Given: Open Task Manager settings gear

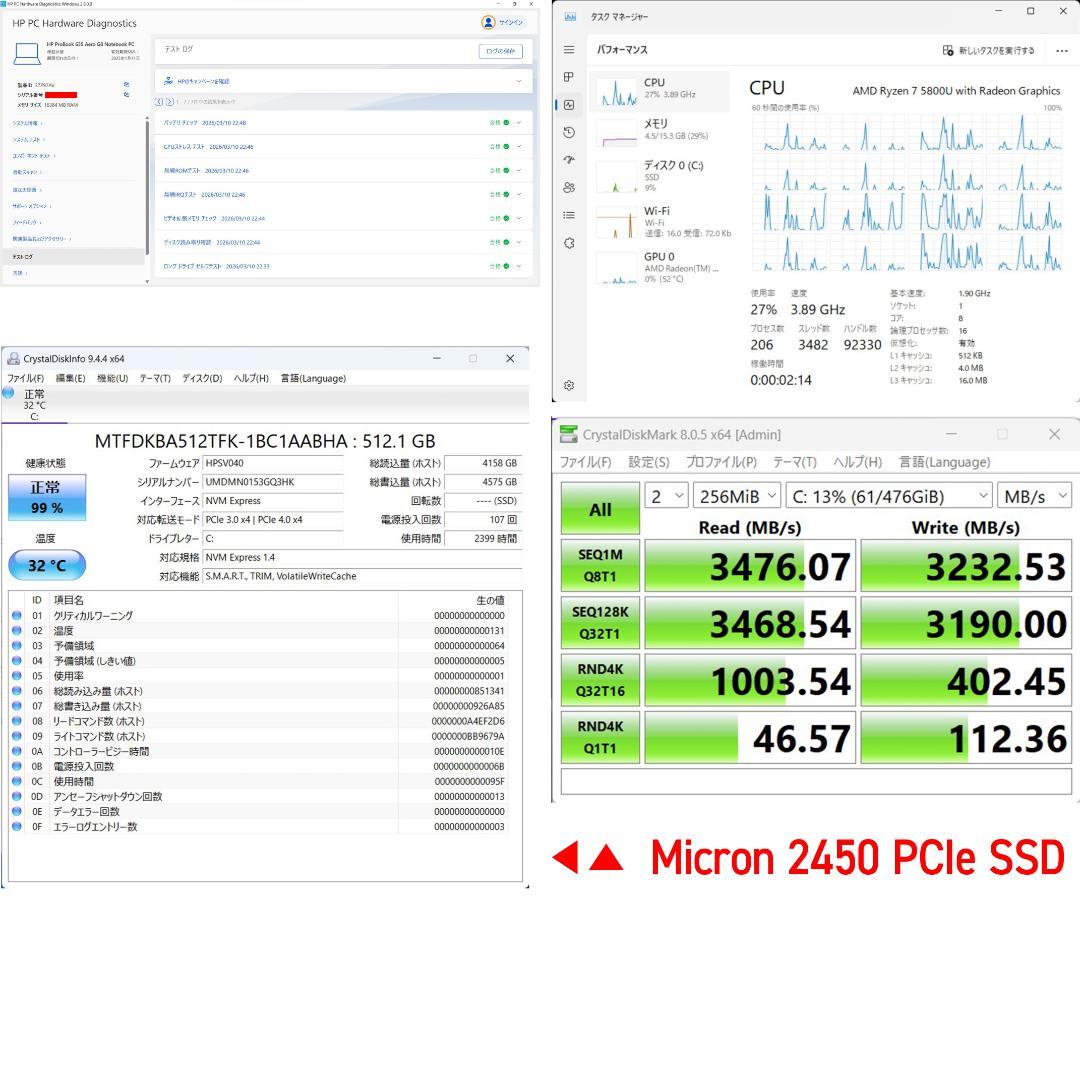Looking at the screenshot, I should pyautogui.click(x=569, y=386).
